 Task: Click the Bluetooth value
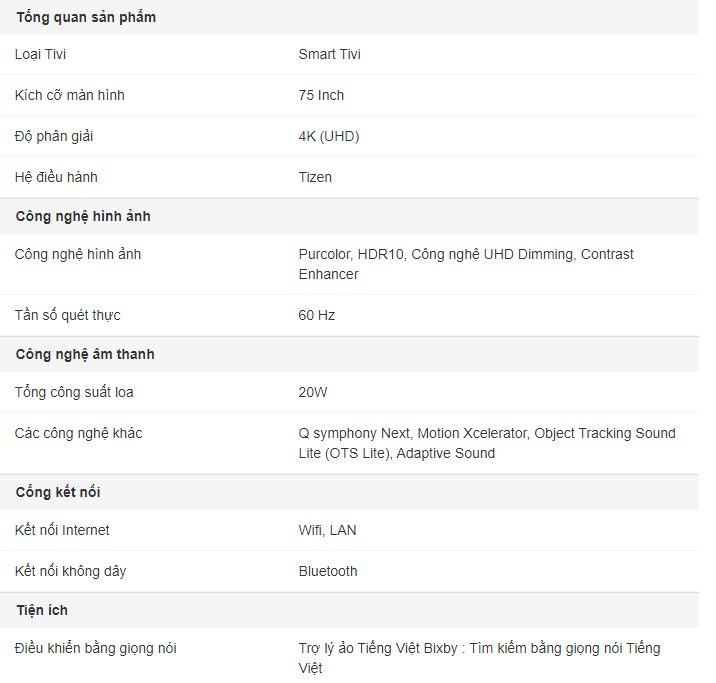click(x=328, y=571)
